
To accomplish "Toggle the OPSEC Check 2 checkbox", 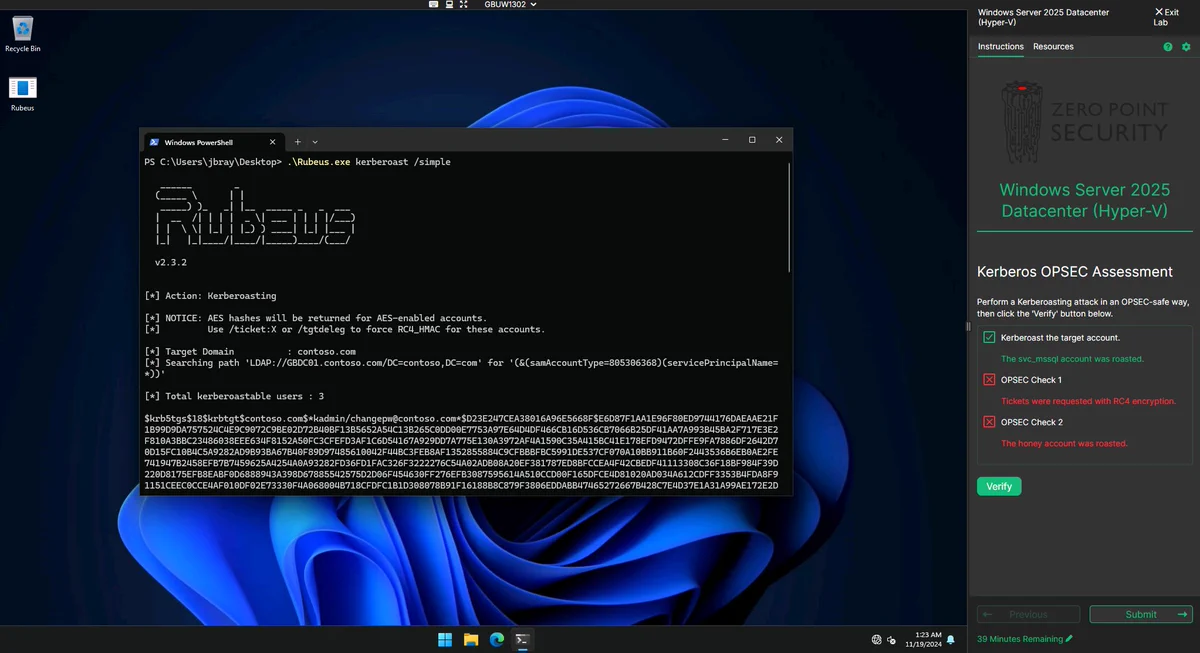I will pos(989,422).
